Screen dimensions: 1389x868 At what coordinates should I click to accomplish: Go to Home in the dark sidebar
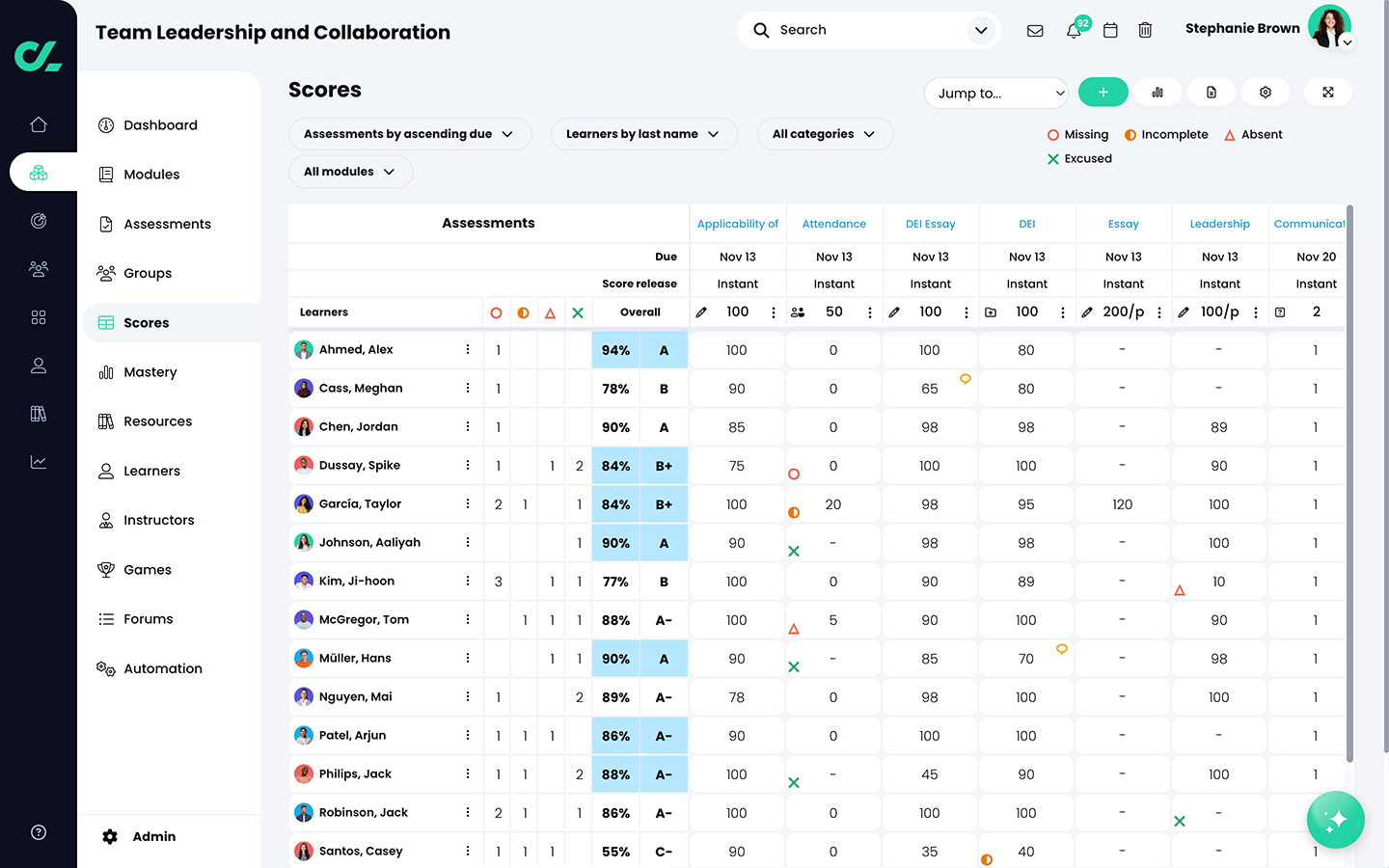coord(39,124)
